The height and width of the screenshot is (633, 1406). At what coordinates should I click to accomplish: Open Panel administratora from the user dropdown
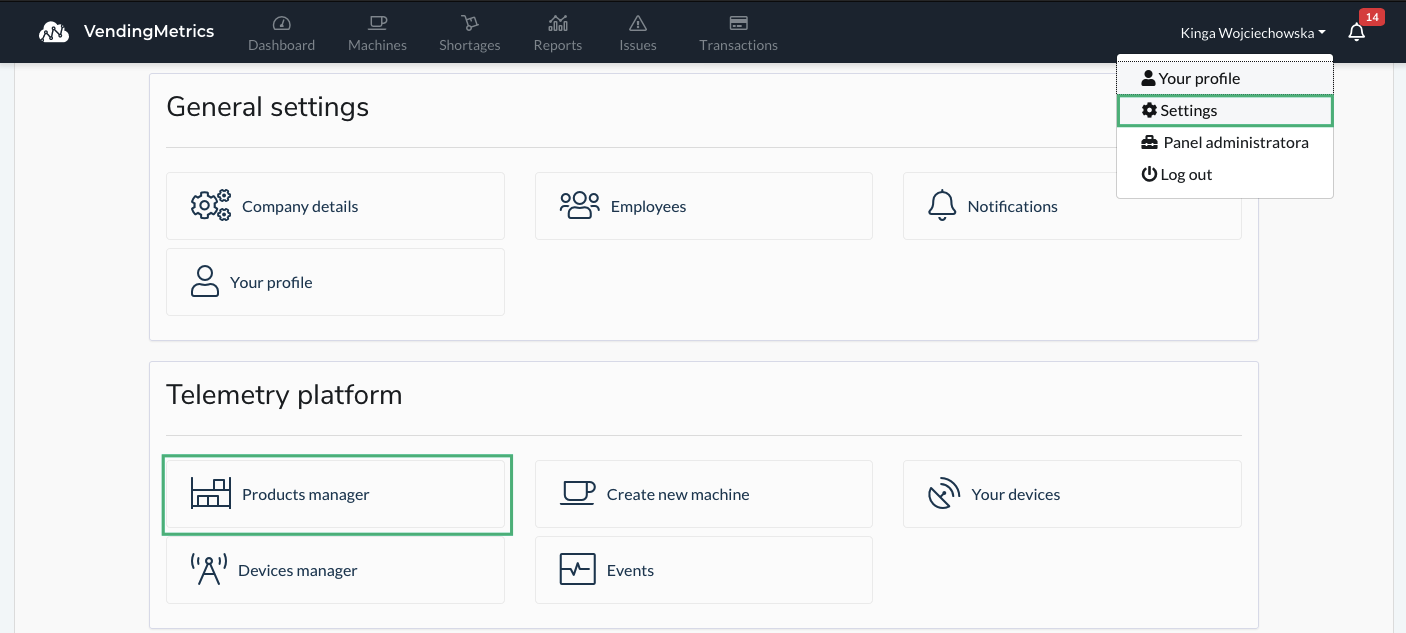coord(1225,142)
